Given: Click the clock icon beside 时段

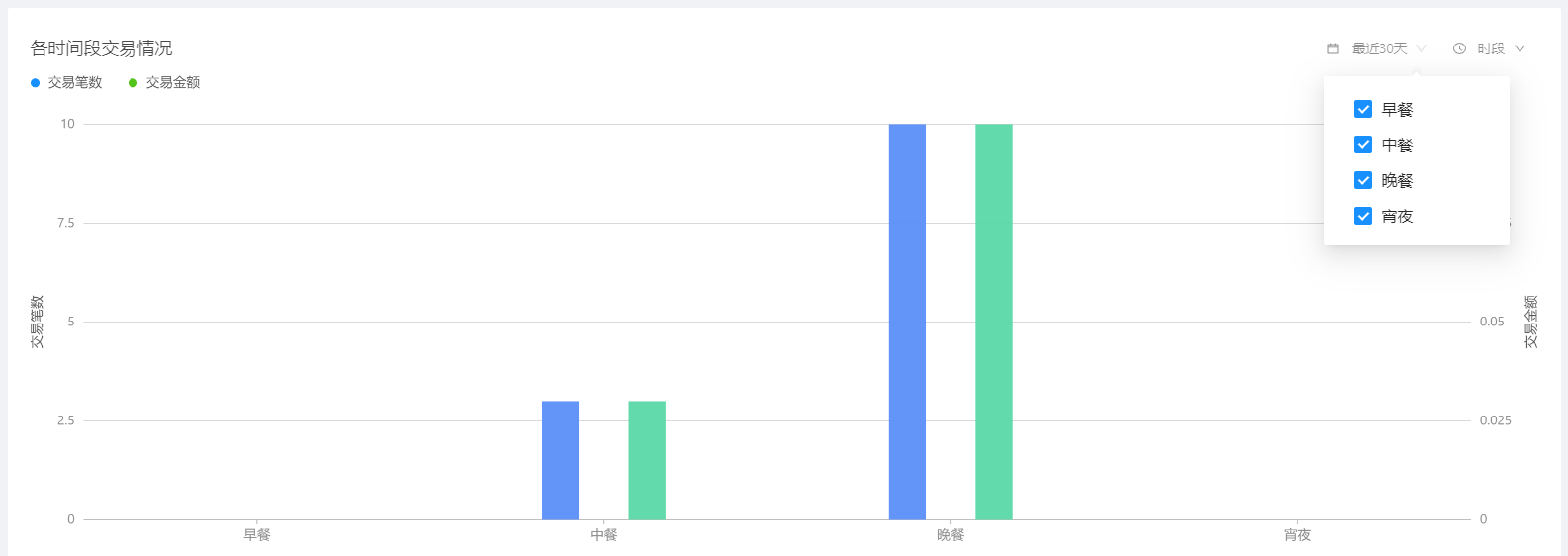Looking at the screenshot, I should coord(1459,48).
